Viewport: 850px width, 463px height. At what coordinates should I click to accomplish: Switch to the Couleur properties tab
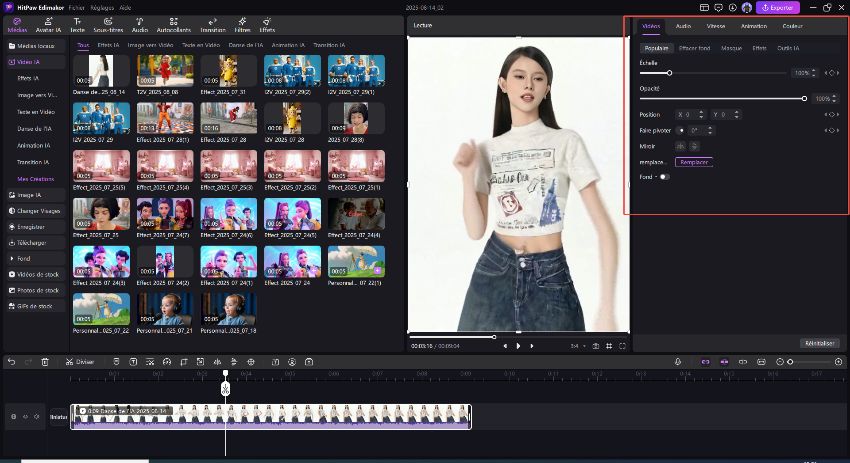pos(793,26)
